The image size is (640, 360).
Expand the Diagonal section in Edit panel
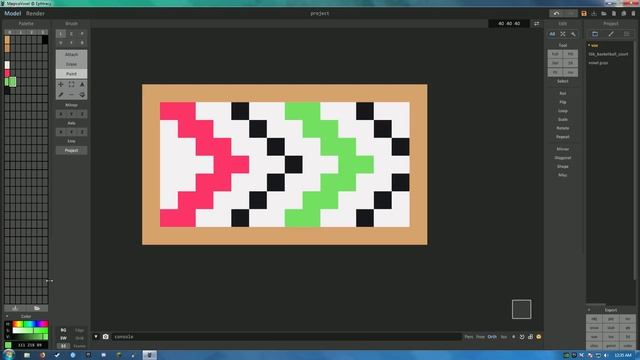563,158
